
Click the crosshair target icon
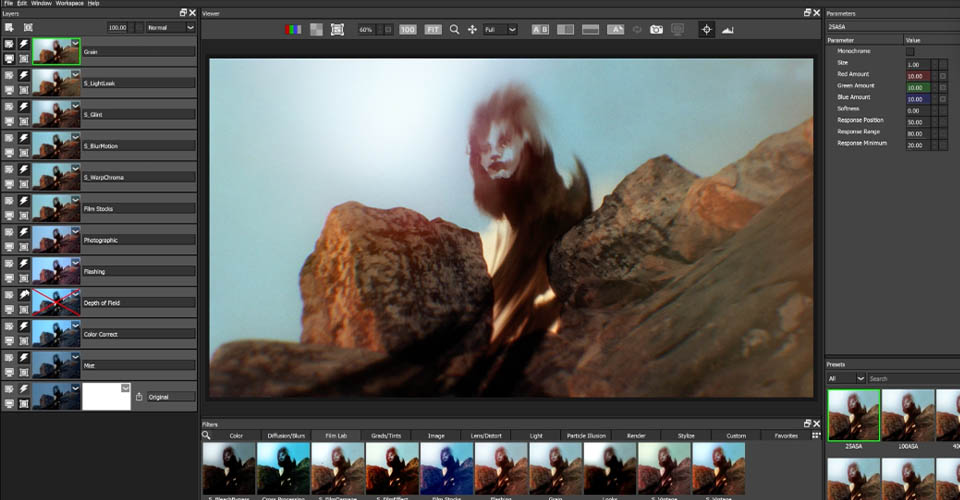[707, 29]
